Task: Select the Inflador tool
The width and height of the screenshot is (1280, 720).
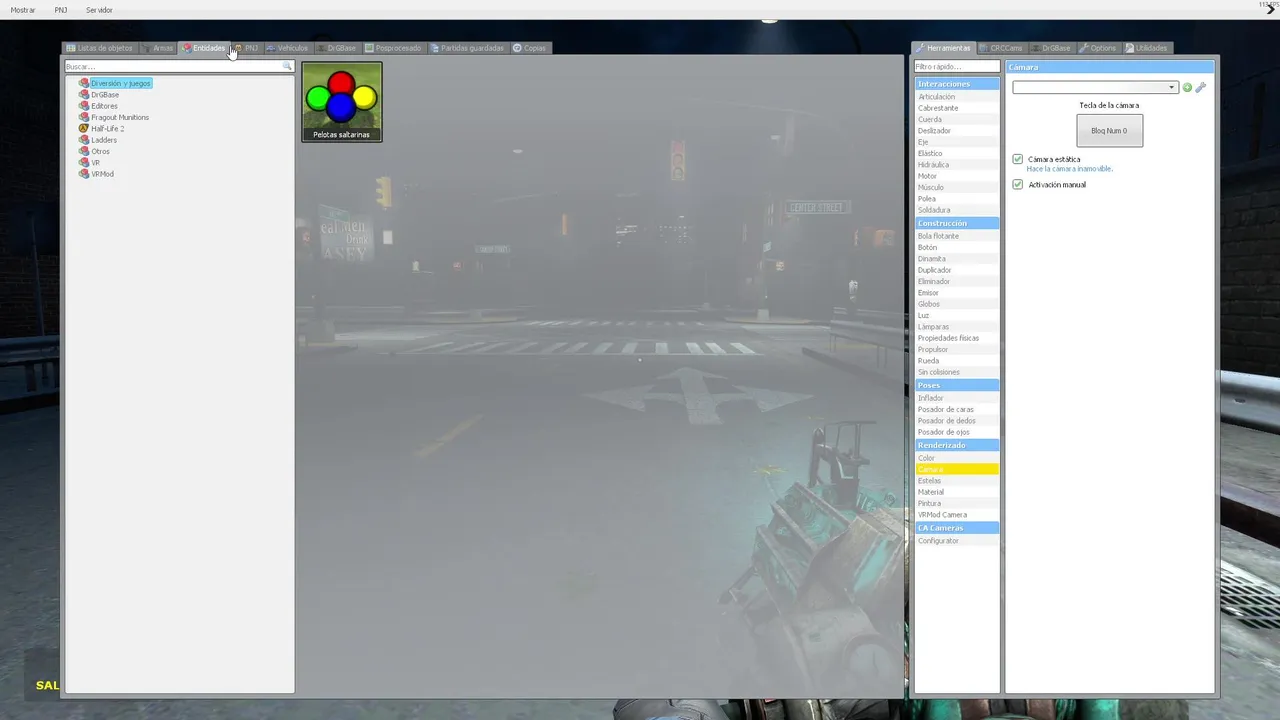Action: (x=957, y=398)
